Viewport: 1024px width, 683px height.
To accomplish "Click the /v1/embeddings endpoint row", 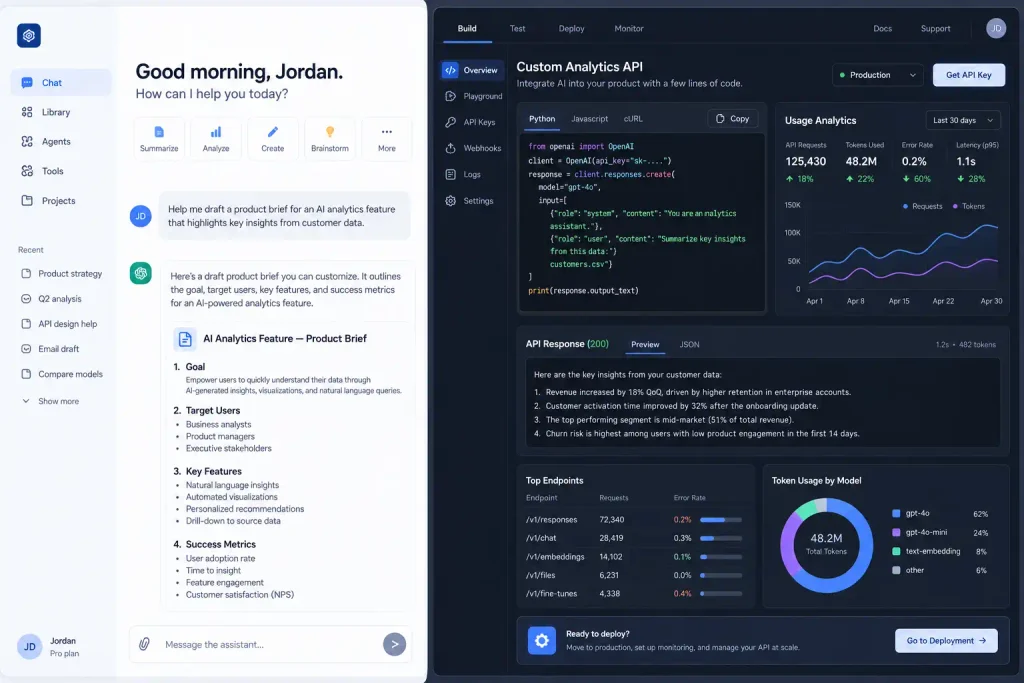I will pyautogui.click(x=634, y=557).
